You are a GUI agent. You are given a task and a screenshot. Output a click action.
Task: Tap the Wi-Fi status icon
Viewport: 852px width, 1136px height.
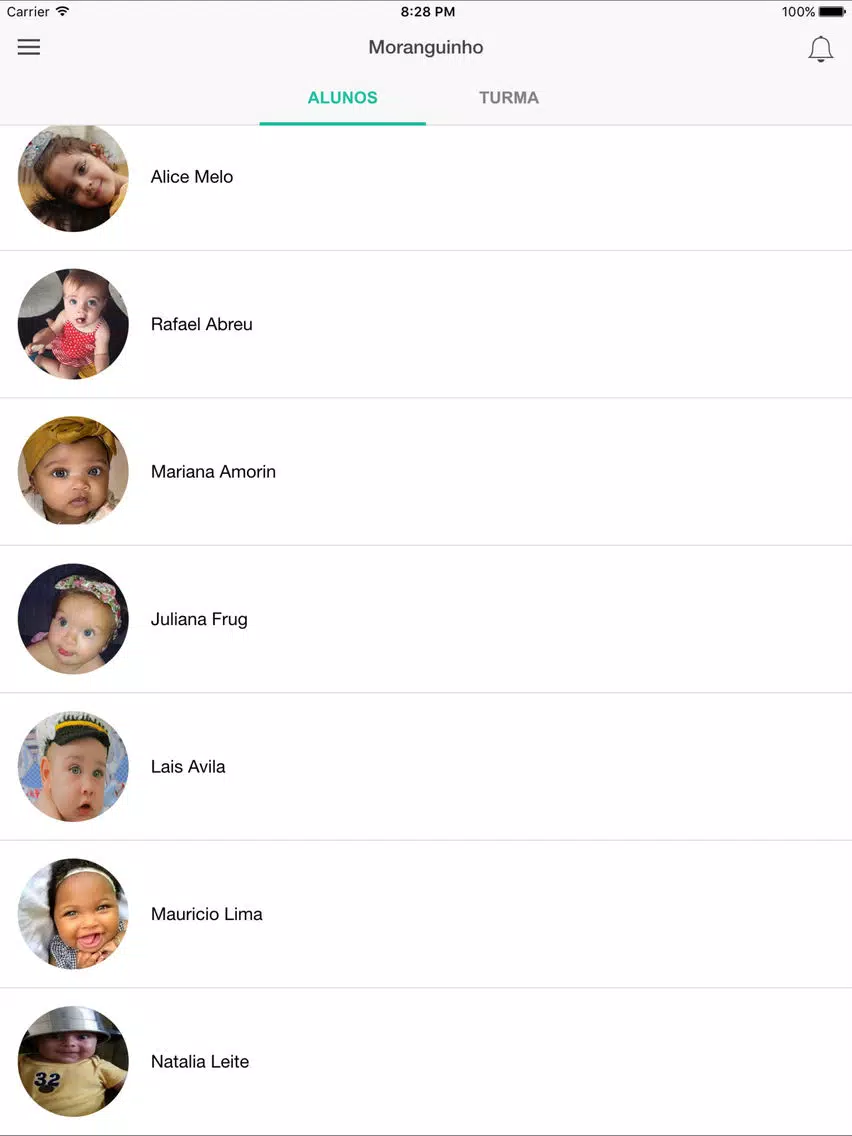(x=63, y=11)
